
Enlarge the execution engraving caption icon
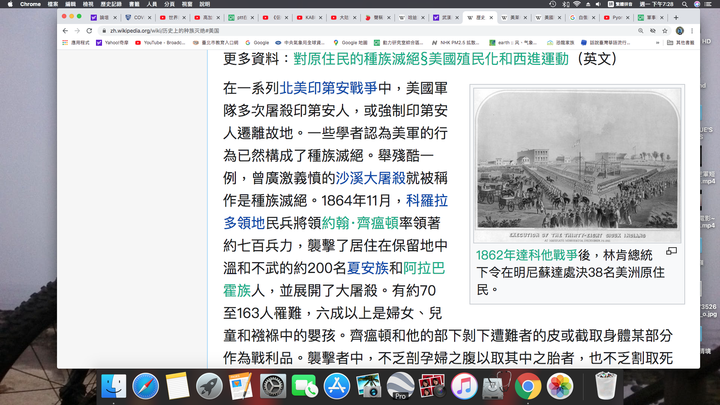tap(671, 251)
